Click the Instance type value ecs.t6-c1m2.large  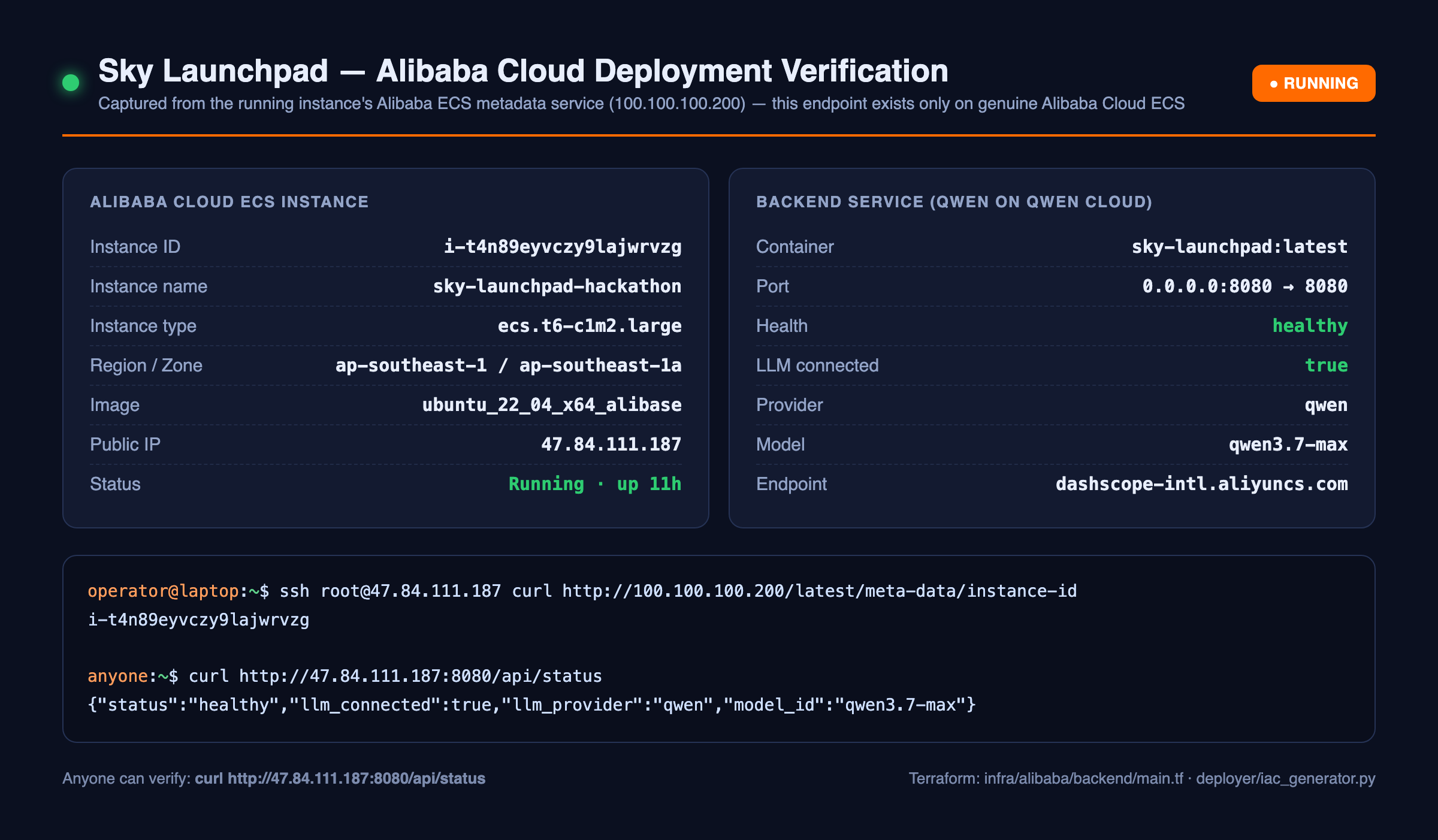pos(590,326)
